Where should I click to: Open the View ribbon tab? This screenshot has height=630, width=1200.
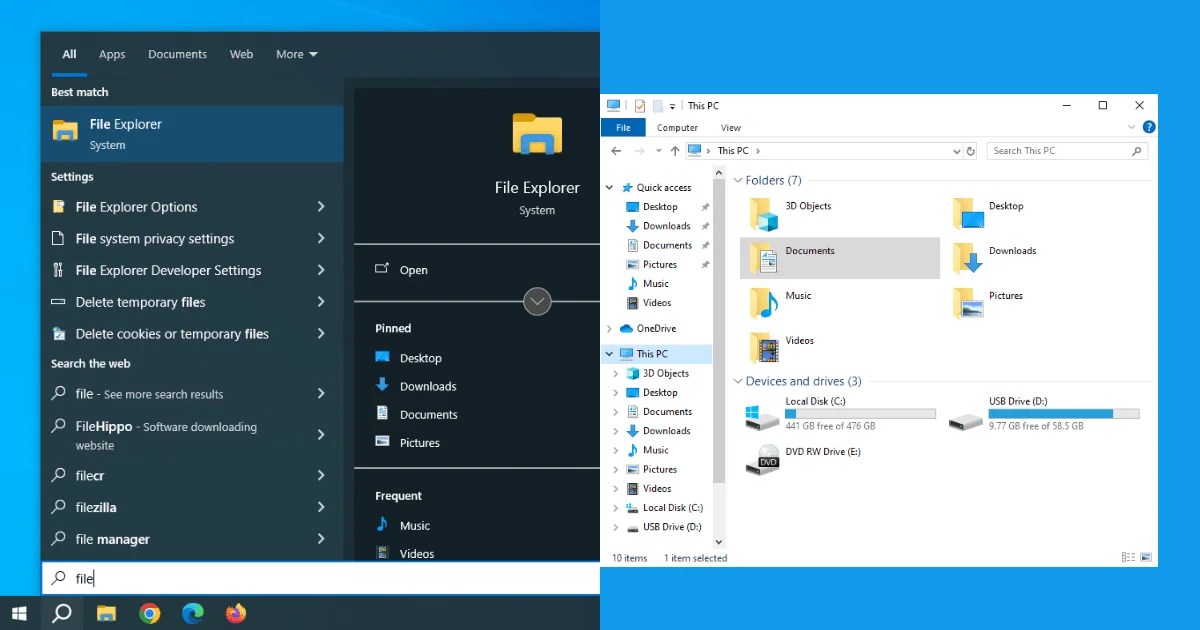[x=731, y=128]
